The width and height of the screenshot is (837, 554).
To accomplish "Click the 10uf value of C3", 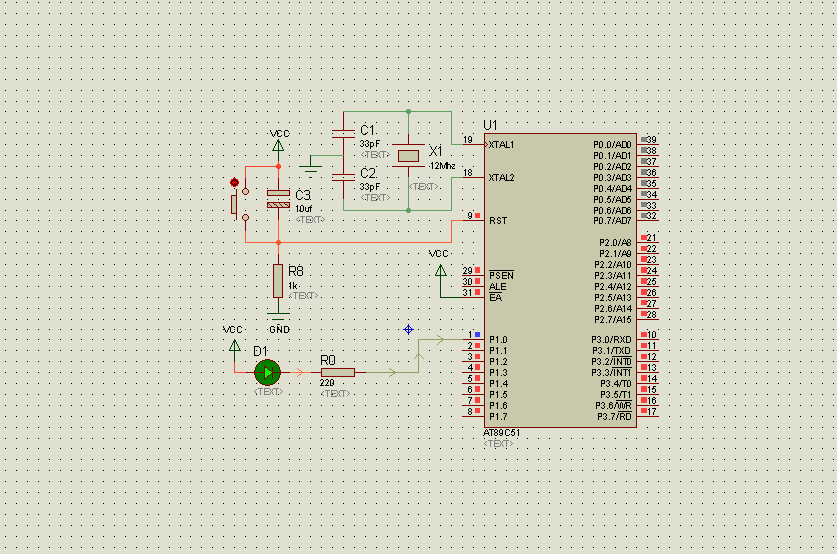I will tap(304, 209).
